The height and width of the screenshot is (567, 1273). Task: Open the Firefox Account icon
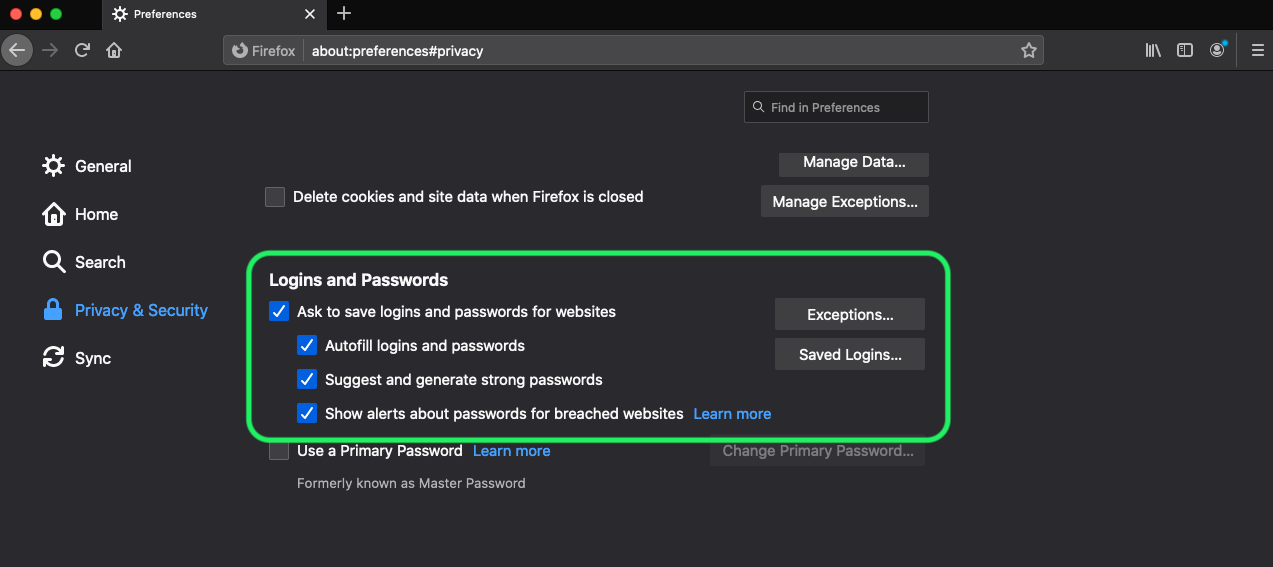[x=1217, y=50]
